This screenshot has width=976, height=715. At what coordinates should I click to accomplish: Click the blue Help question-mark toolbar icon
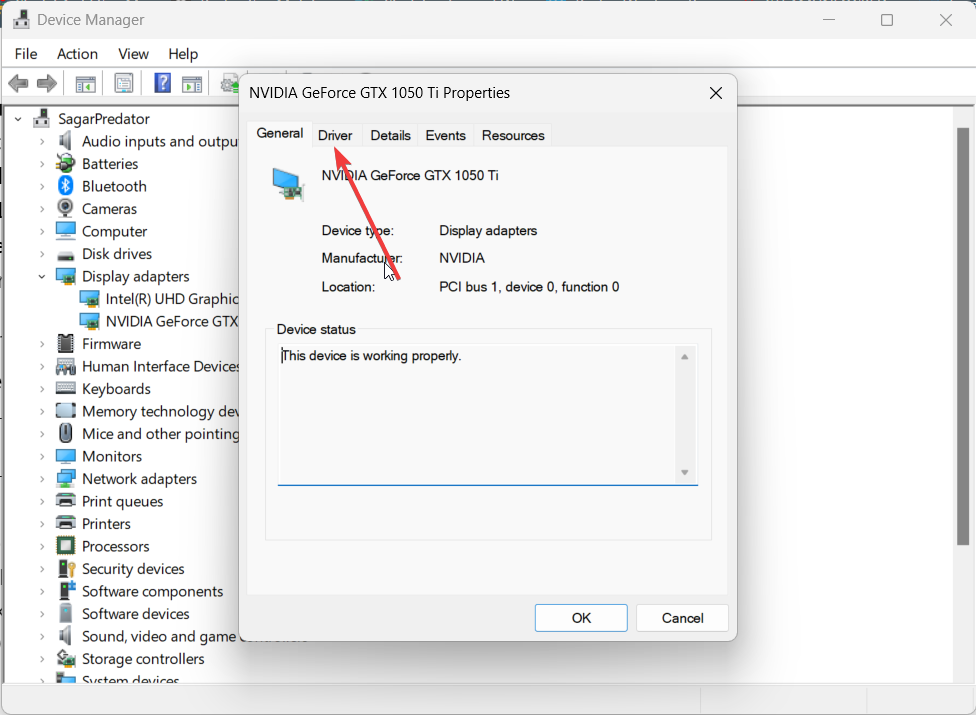pos(162,83)
